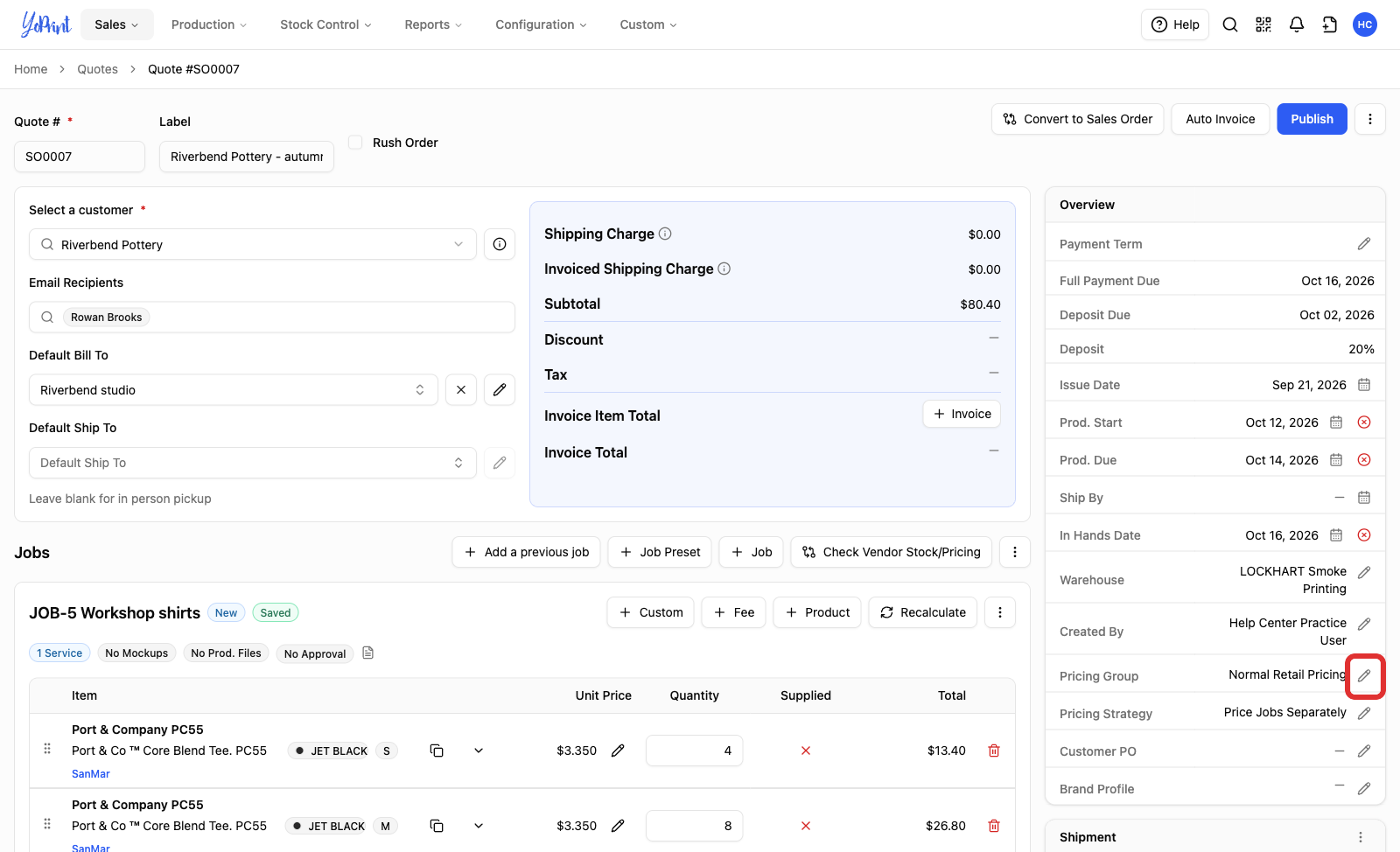Open the Shipment panel options menu

pos(1361,837)
